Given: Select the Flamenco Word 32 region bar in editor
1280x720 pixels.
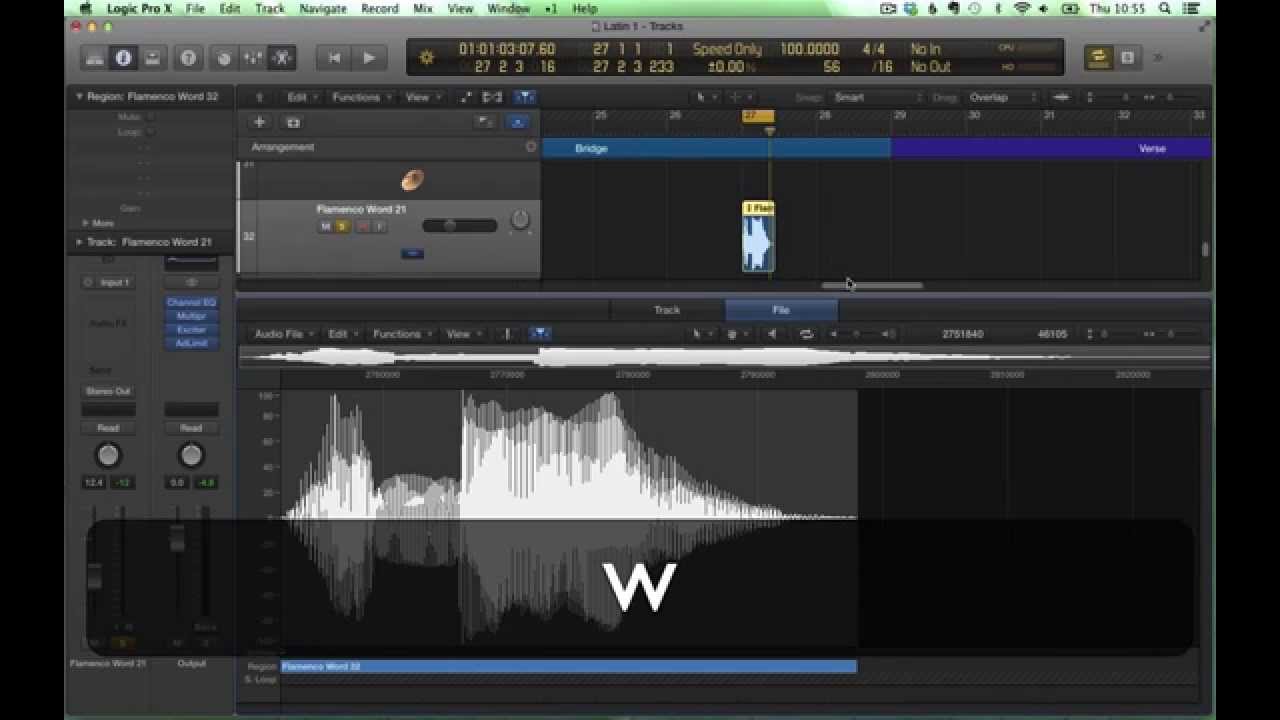Looking at the screenshot, I should [x=569, y=666].
